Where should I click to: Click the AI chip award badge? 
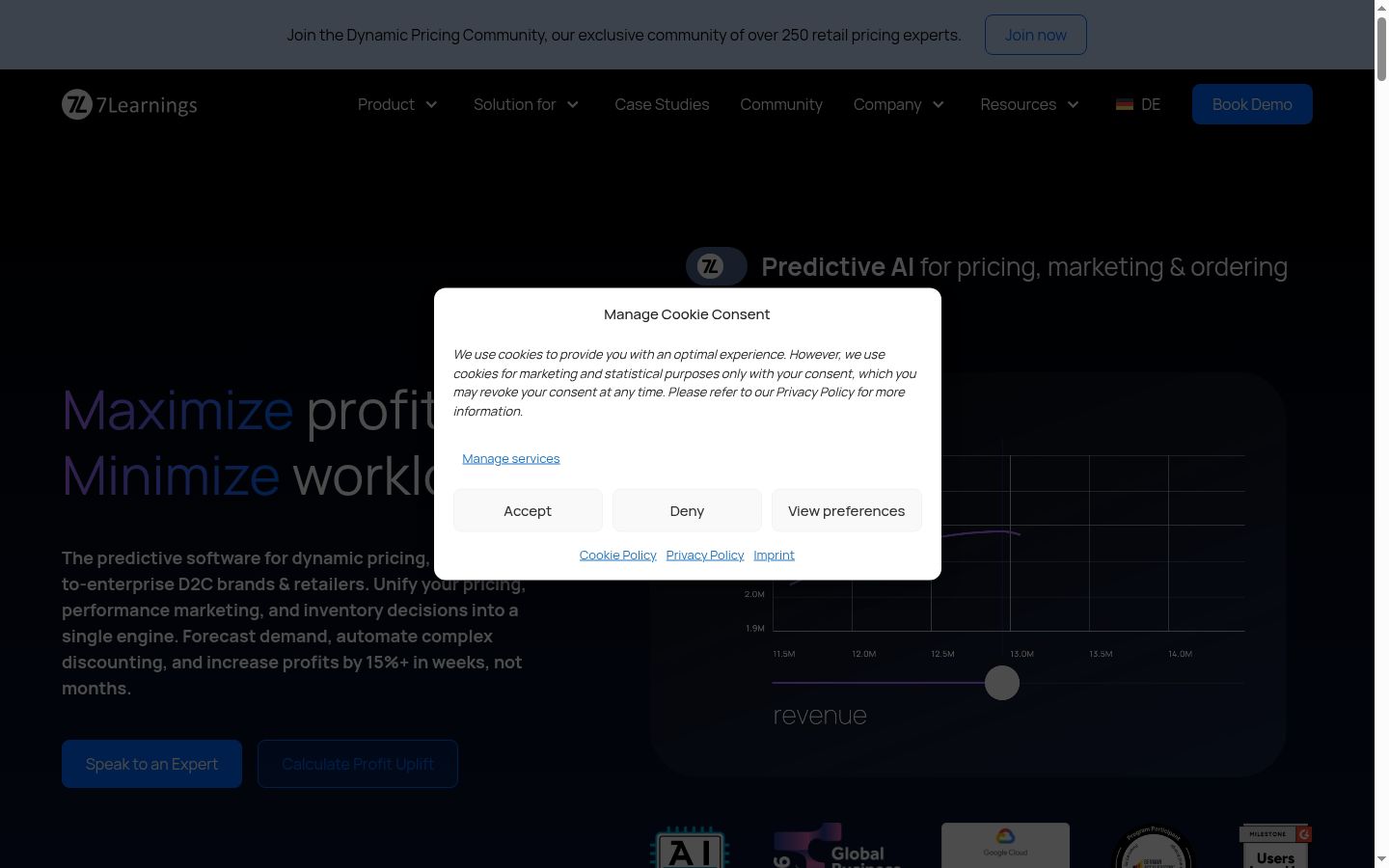(x=691, y=847)
